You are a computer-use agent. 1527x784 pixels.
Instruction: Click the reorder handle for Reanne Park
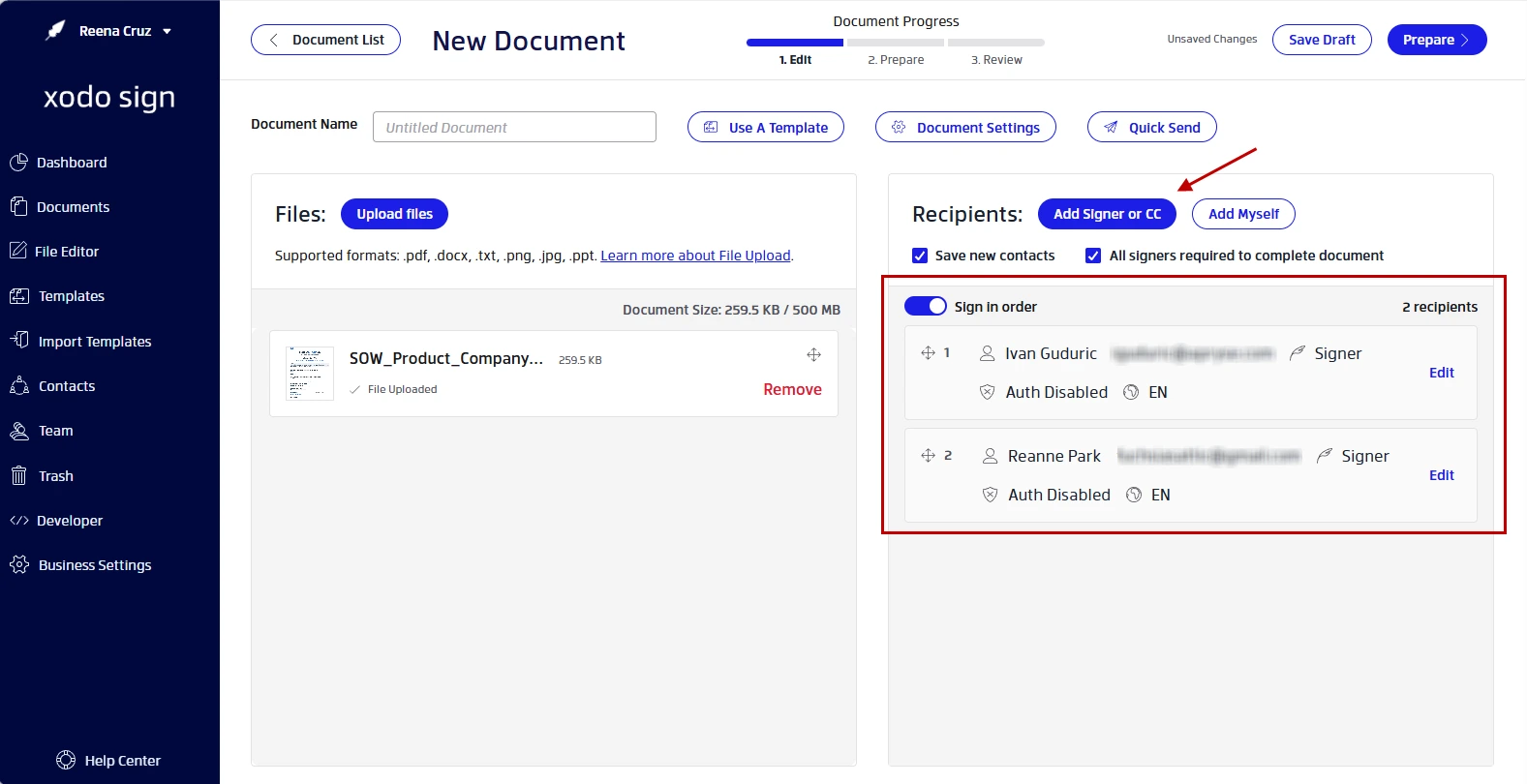tap(928, 455)
